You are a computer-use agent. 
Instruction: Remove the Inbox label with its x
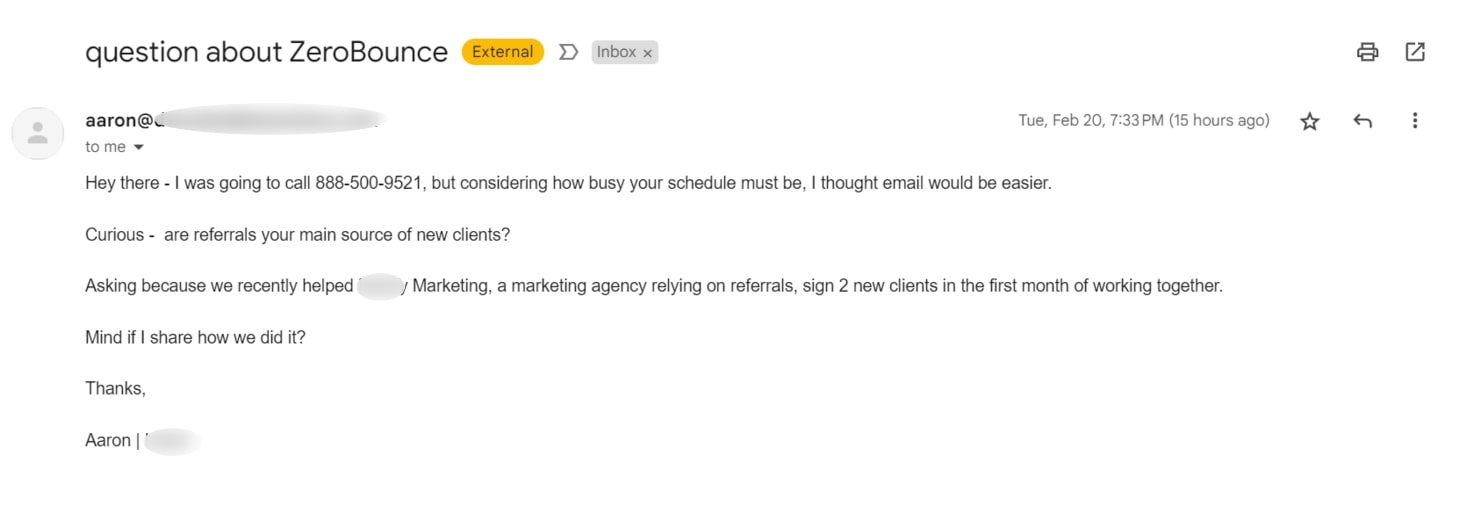pyautogui.click(x=648, y=53)
